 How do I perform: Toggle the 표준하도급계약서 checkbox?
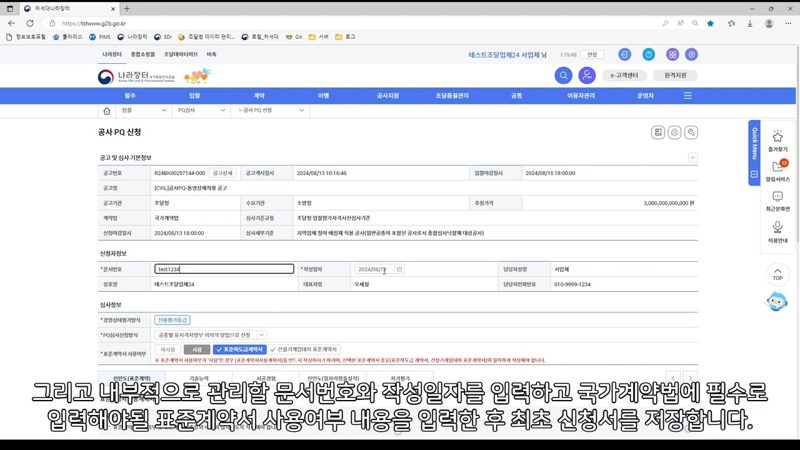pyautogui.click(x=240, y=349)
